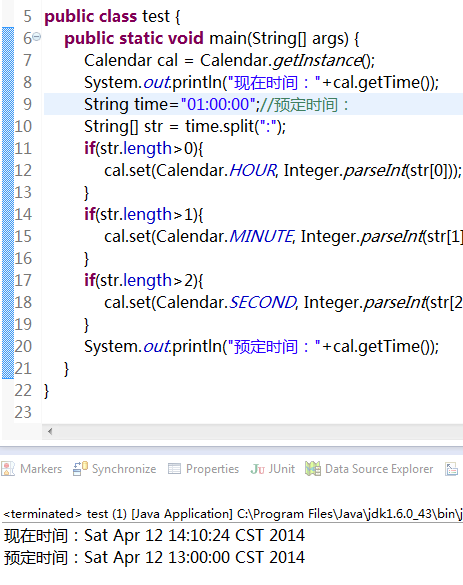463x585 pixels.
Task: Place cursor on line 9 time string
Action: click(x=218, y=104)
